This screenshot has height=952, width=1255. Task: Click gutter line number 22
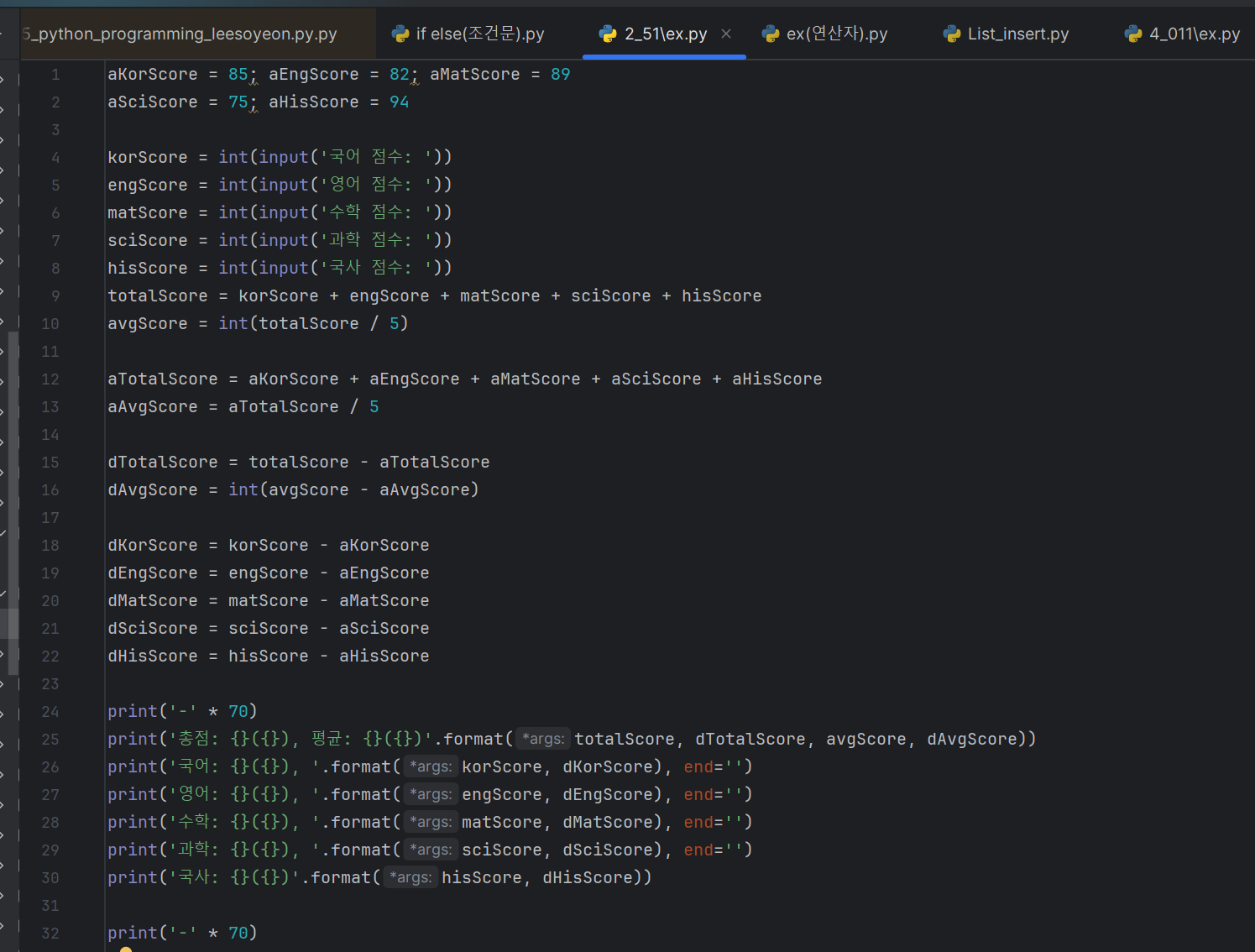click(50, 656)
